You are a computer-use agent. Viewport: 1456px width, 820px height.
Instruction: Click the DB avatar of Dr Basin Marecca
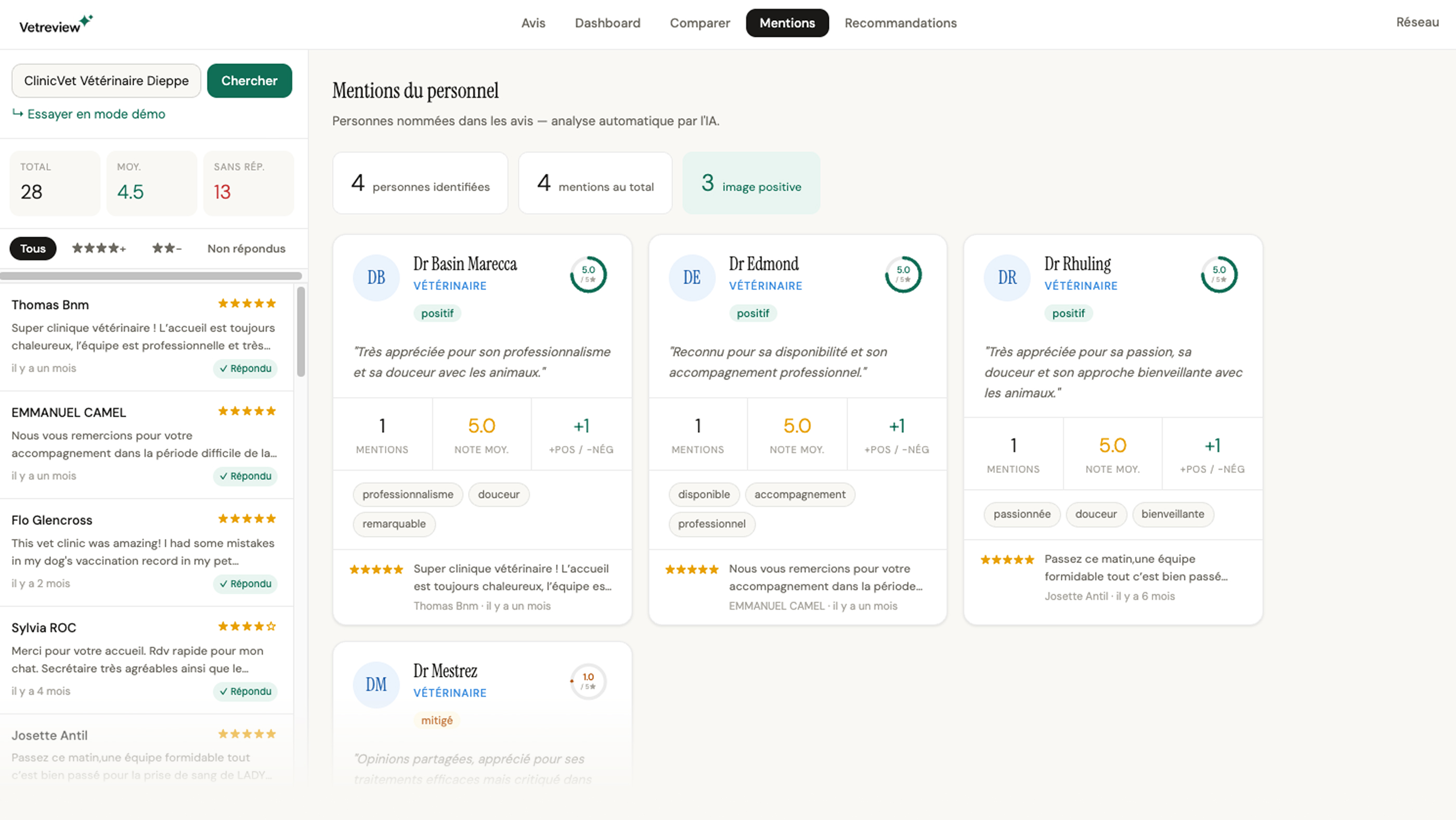point(376,277)
